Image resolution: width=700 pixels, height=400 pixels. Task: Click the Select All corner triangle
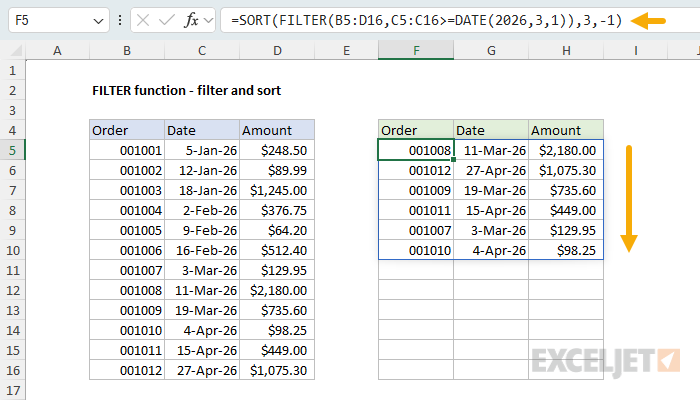(16, 51)
